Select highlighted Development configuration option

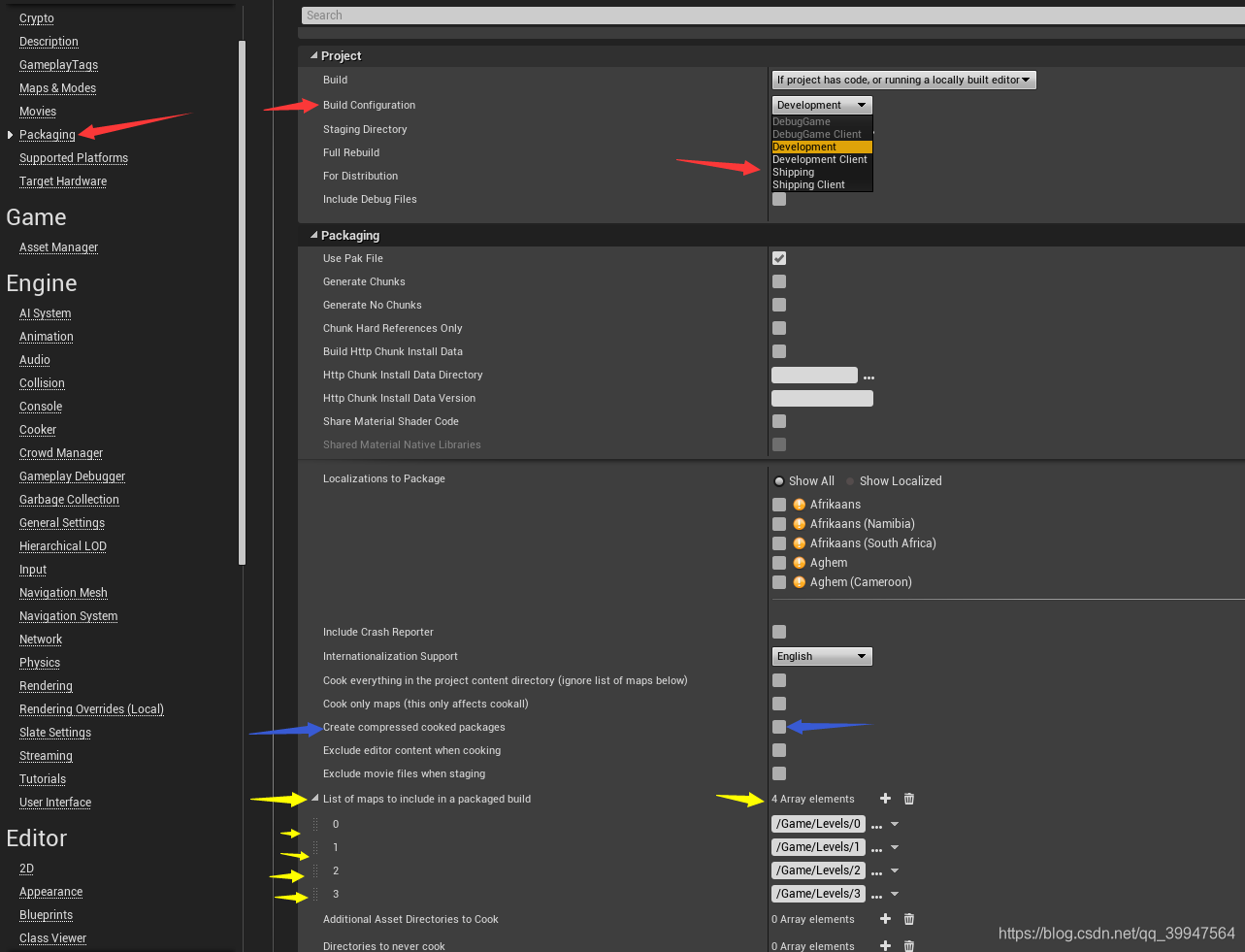click(x=822, y=147)
